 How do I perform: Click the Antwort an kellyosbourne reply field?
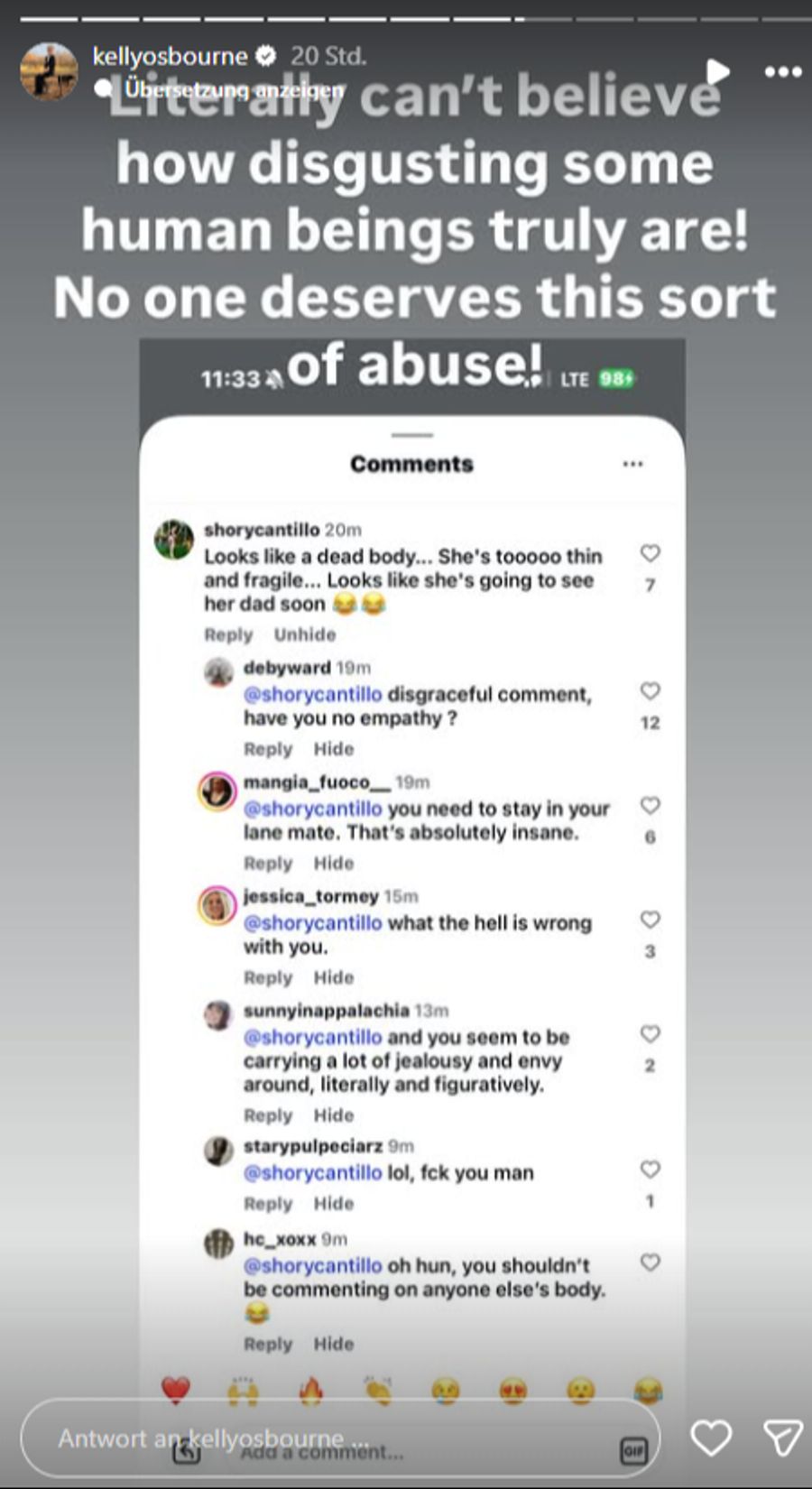point(340,1438)
